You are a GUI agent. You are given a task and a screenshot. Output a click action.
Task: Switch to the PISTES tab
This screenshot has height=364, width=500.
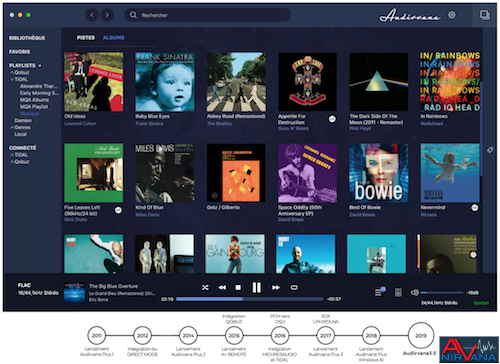pyautogui.click(x=86, y=38)
